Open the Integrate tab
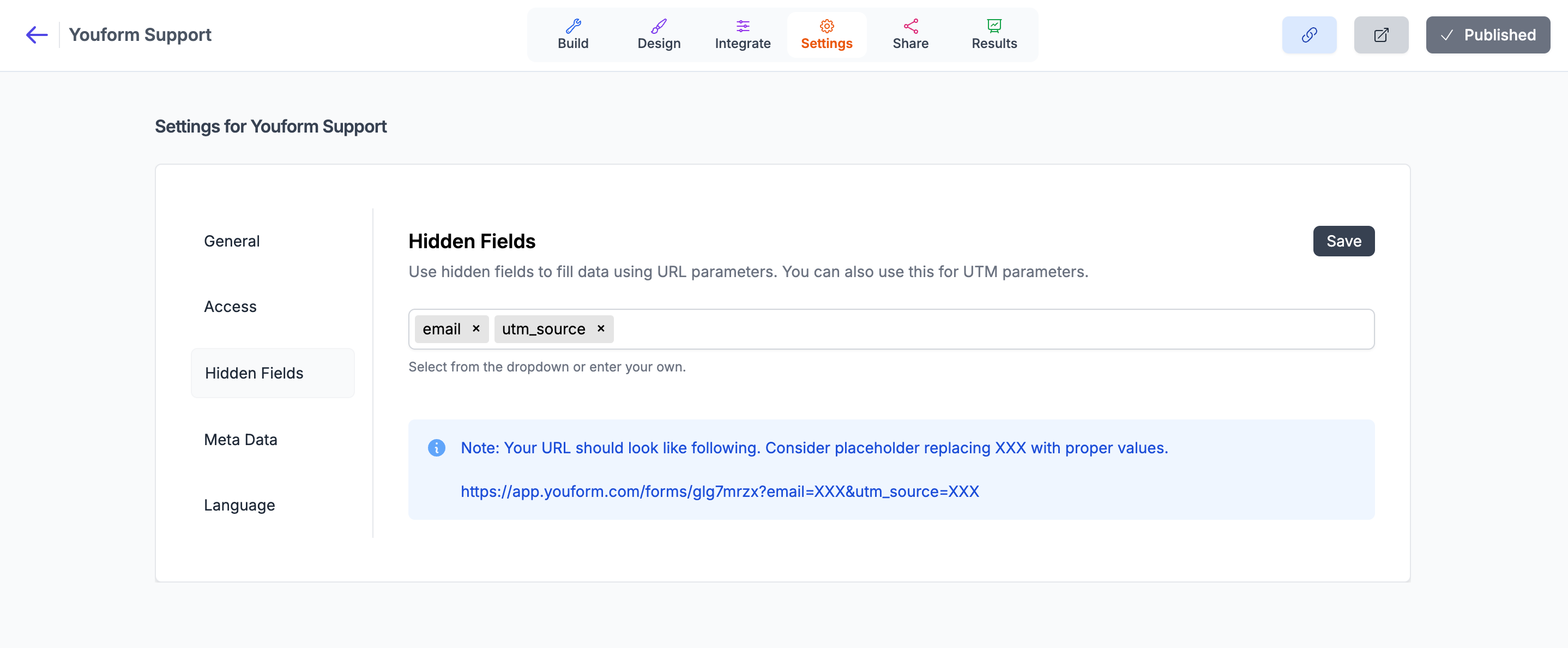The height and width of the screenshot is (648, 1568). point(743,35)
